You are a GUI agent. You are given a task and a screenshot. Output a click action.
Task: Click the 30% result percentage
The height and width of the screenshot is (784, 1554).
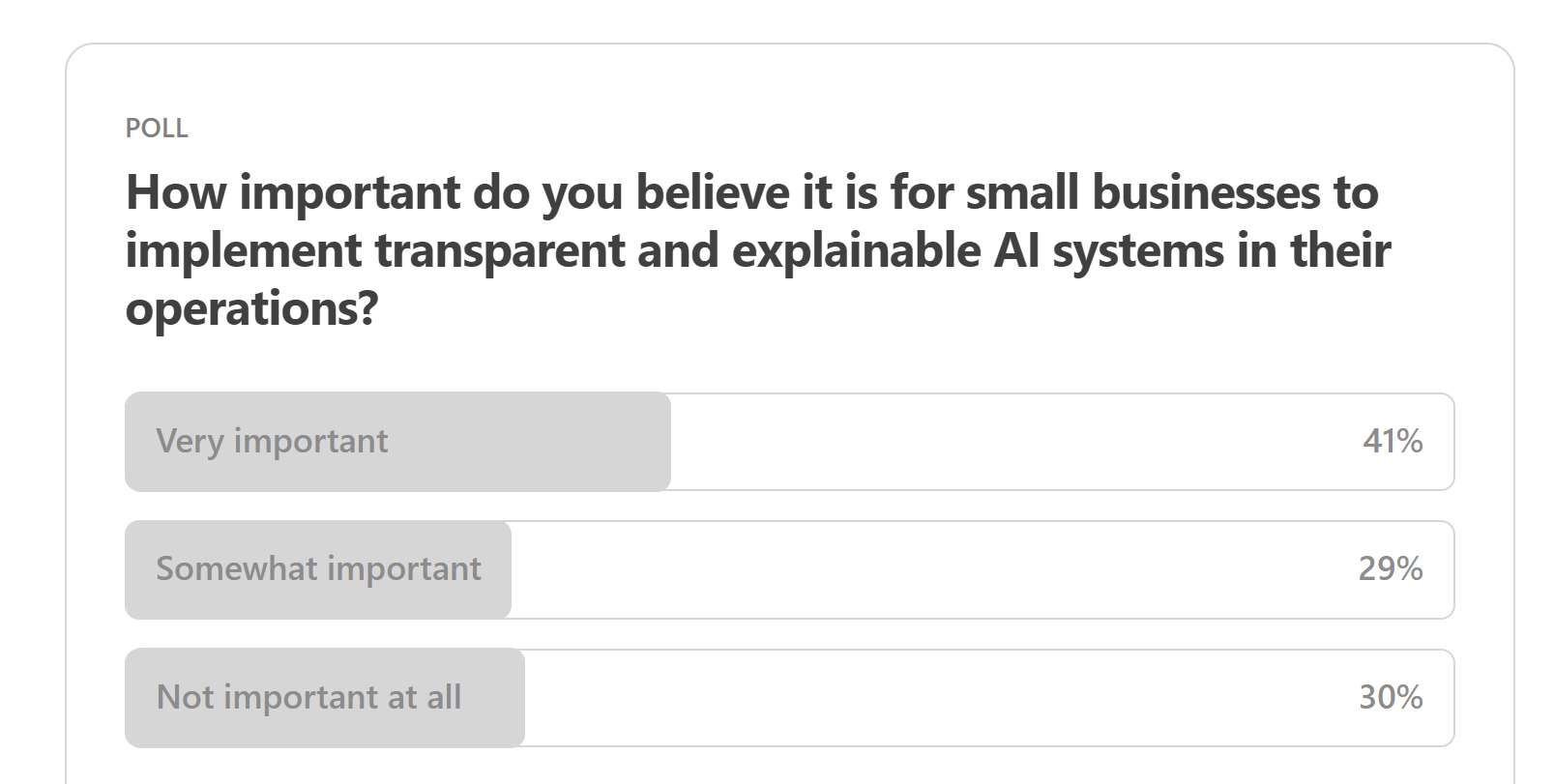pos(1391,697)
